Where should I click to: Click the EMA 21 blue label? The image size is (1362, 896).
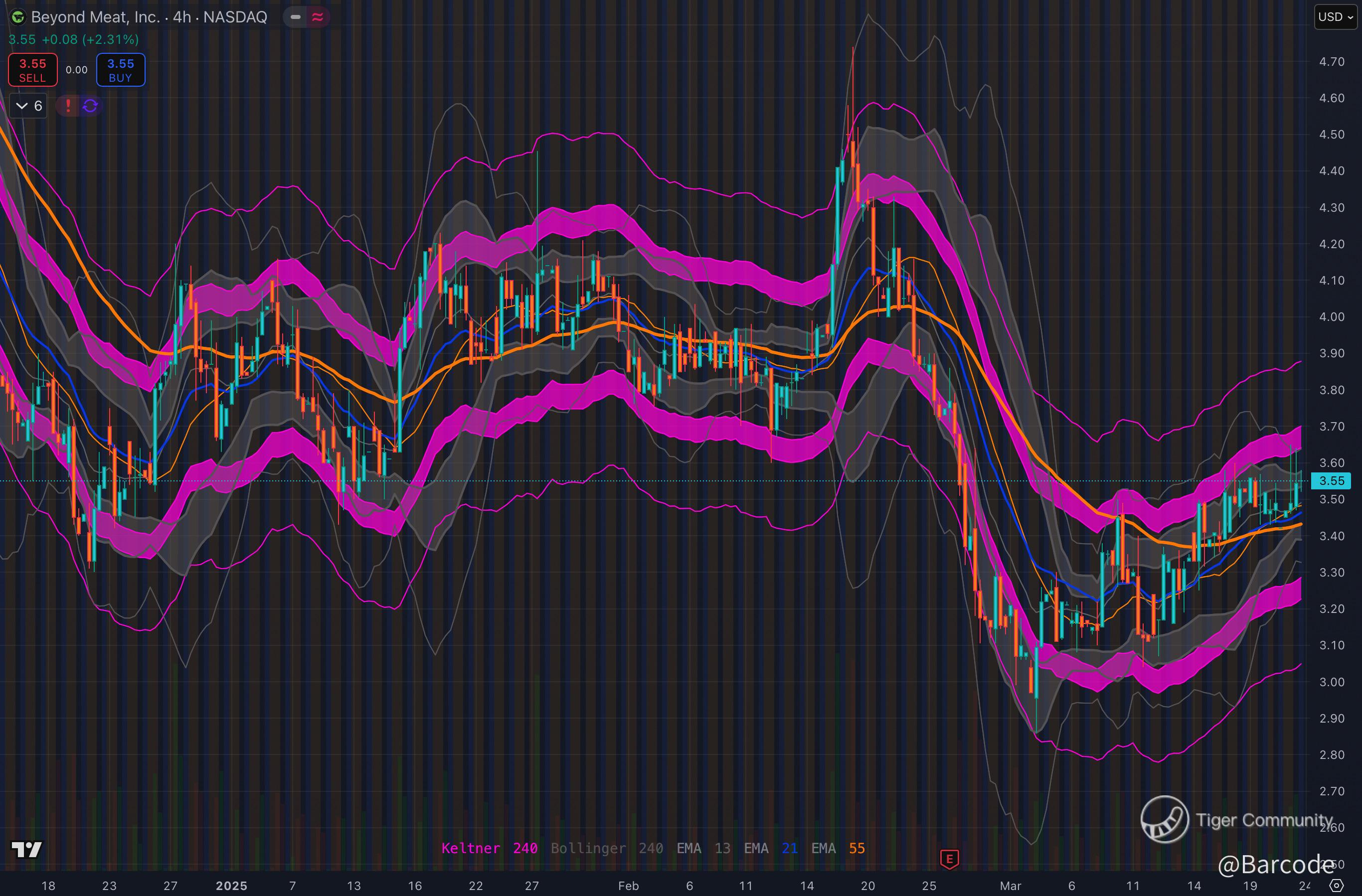[770, 848]
